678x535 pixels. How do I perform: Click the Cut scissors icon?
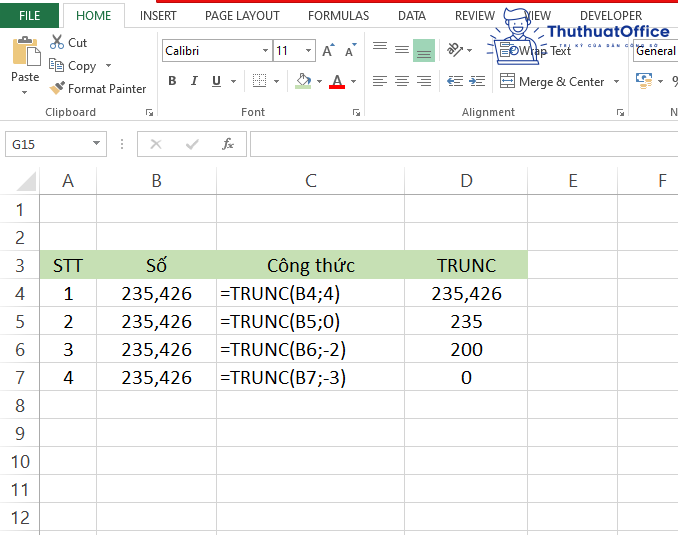pyautogui.click(x=57, y=42)
